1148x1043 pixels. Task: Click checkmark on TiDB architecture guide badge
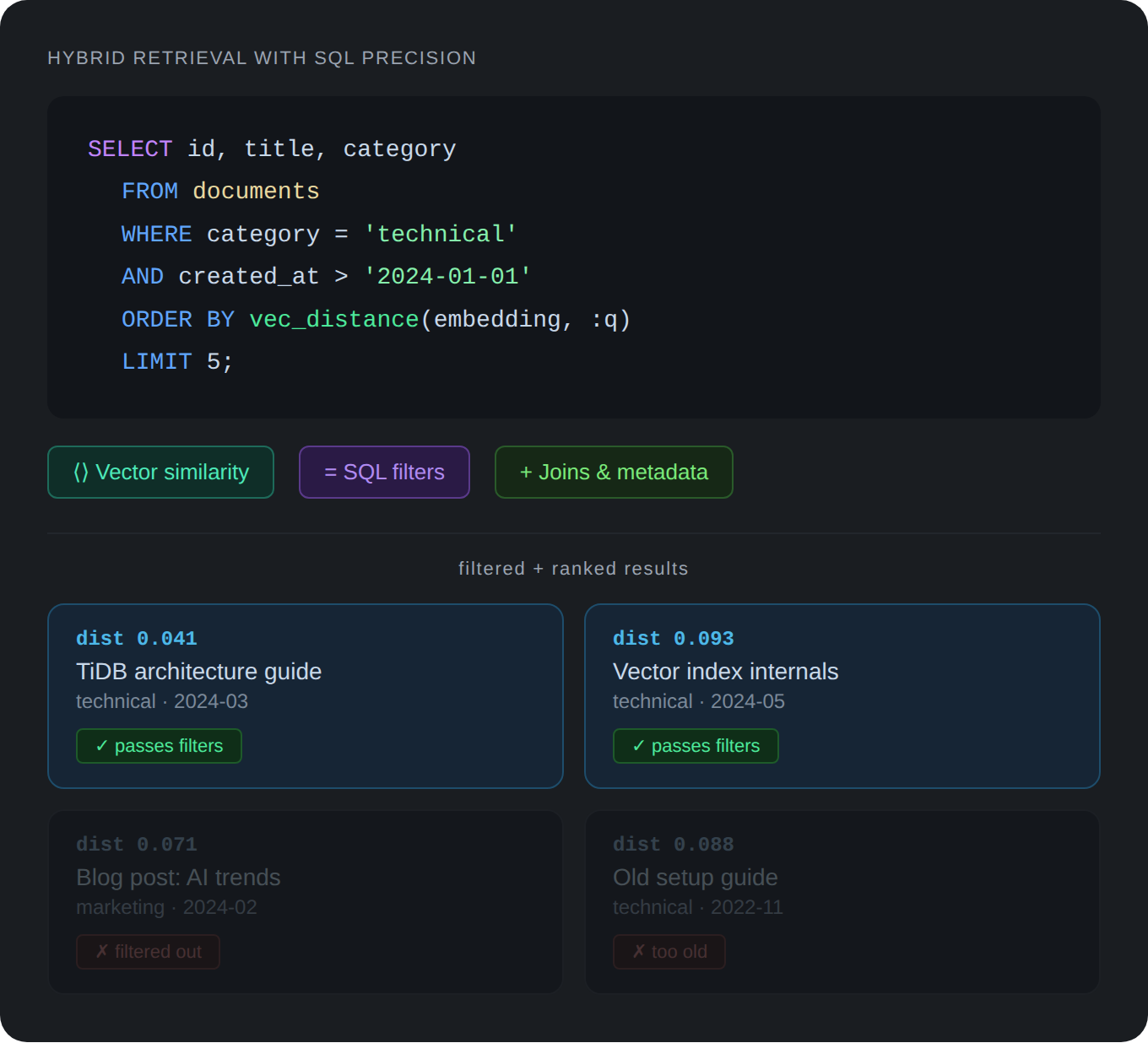[x=102, y=746]
